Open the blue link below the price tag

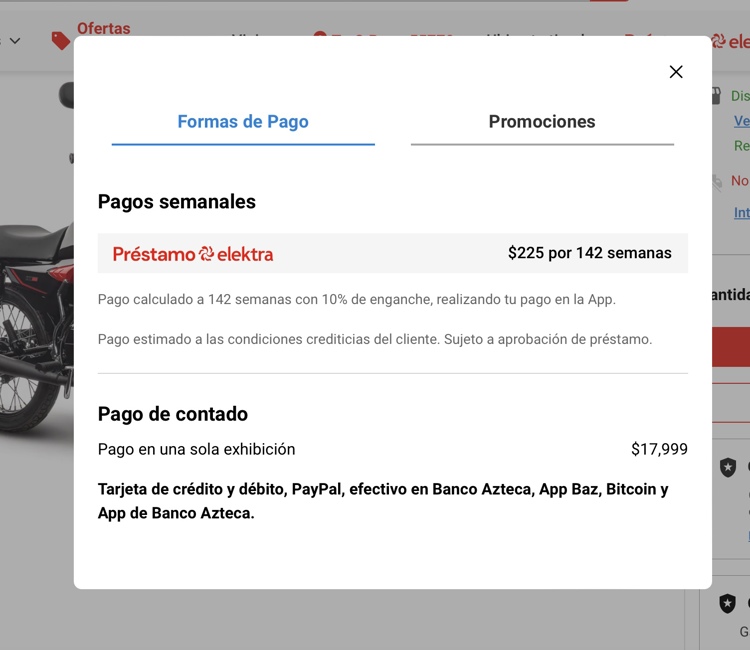[741, 213]
